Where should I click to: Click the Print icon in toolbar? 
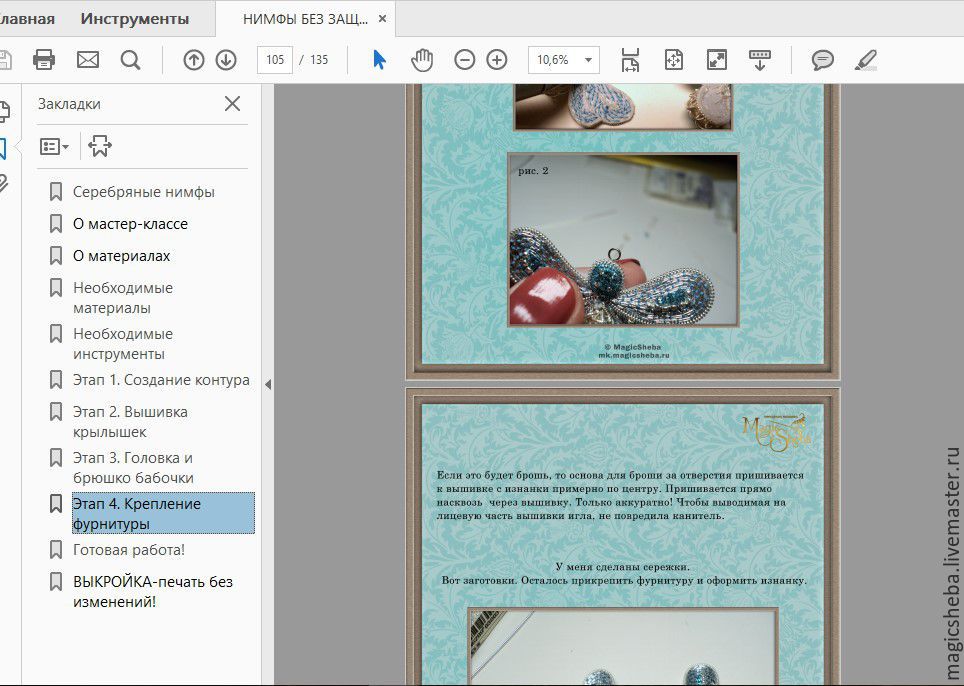point(44,60)
